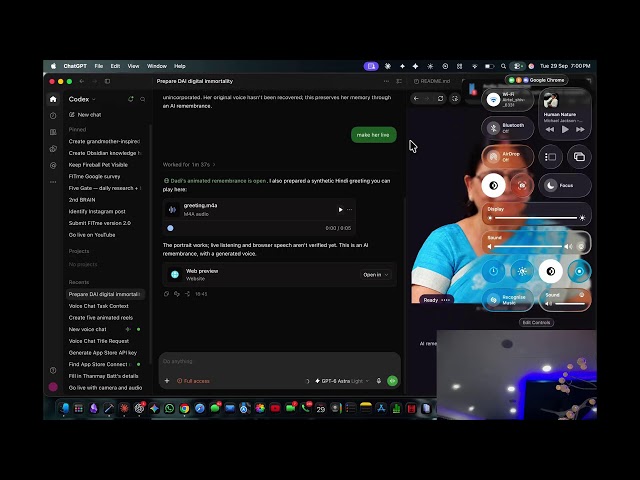Click the WhatsApp icon in the Dock
This screenshot has width=640, height=480.
tap(169, 408)
